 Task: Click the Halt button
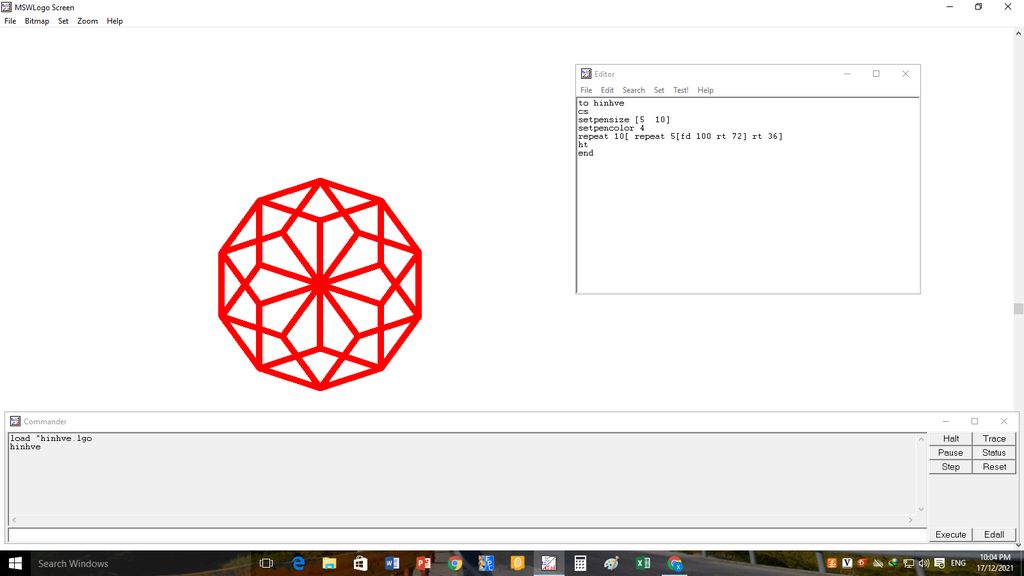point(951,439)
